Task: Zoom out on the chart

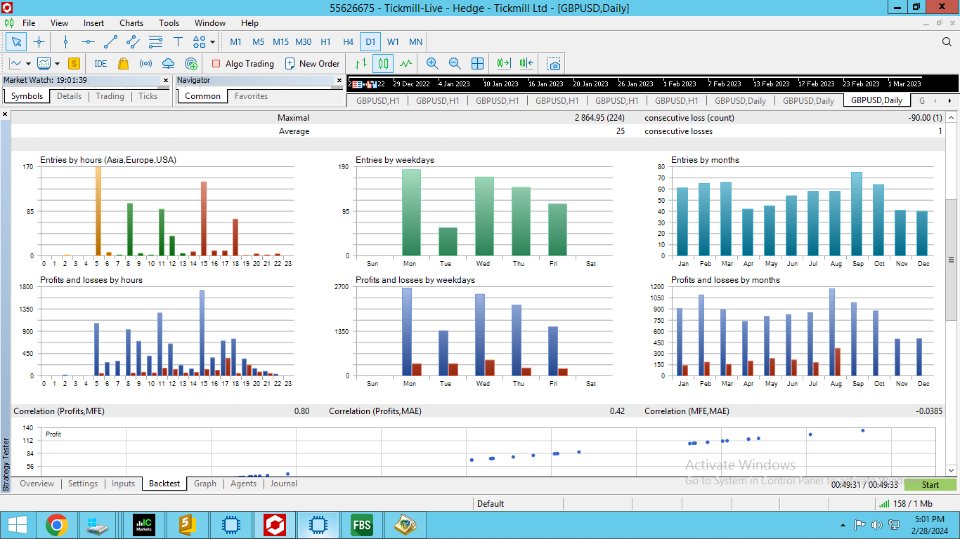Action: (x=454, y=64)
